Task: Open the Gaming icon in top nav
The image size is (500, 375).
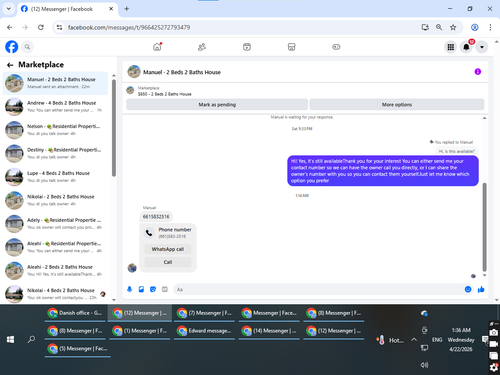Action: 336,47
